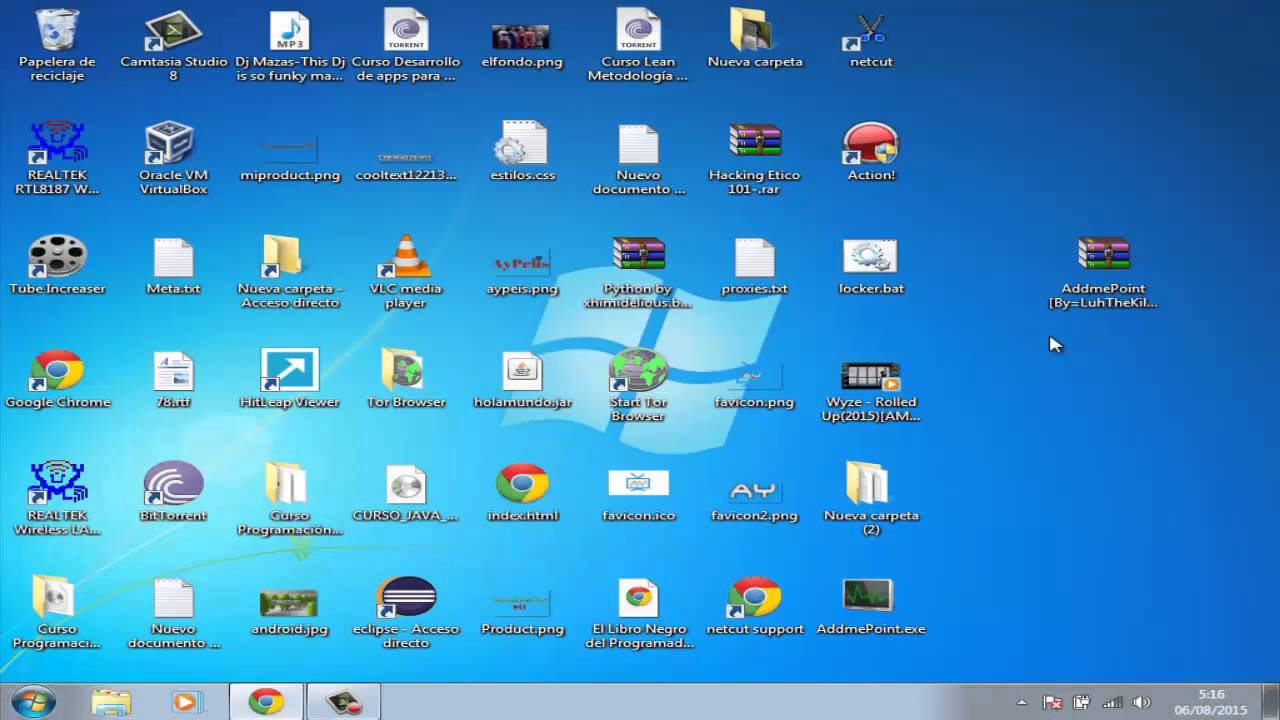This screenshot has width=1280, height=720.
Task: Show hidden system tray icons
Action: [1021, 703]
